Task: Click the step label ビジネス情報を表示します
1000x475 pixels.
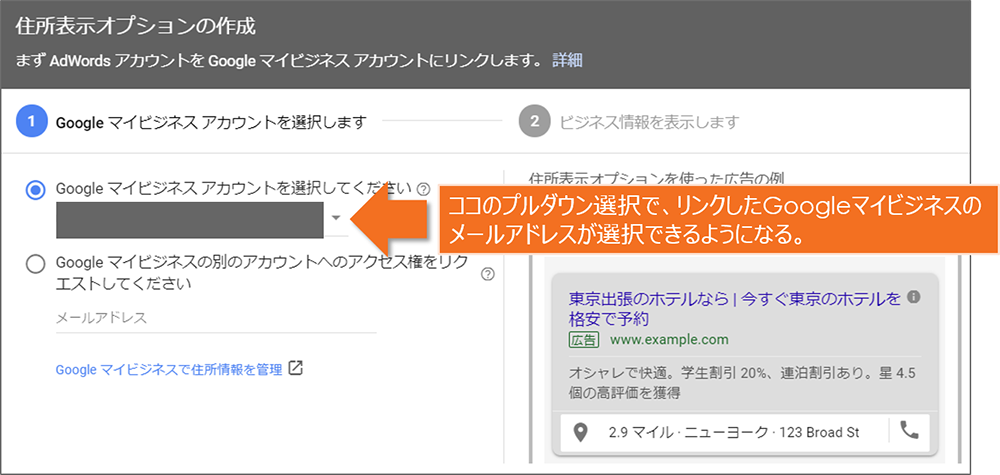Action: tap(649, 122)
